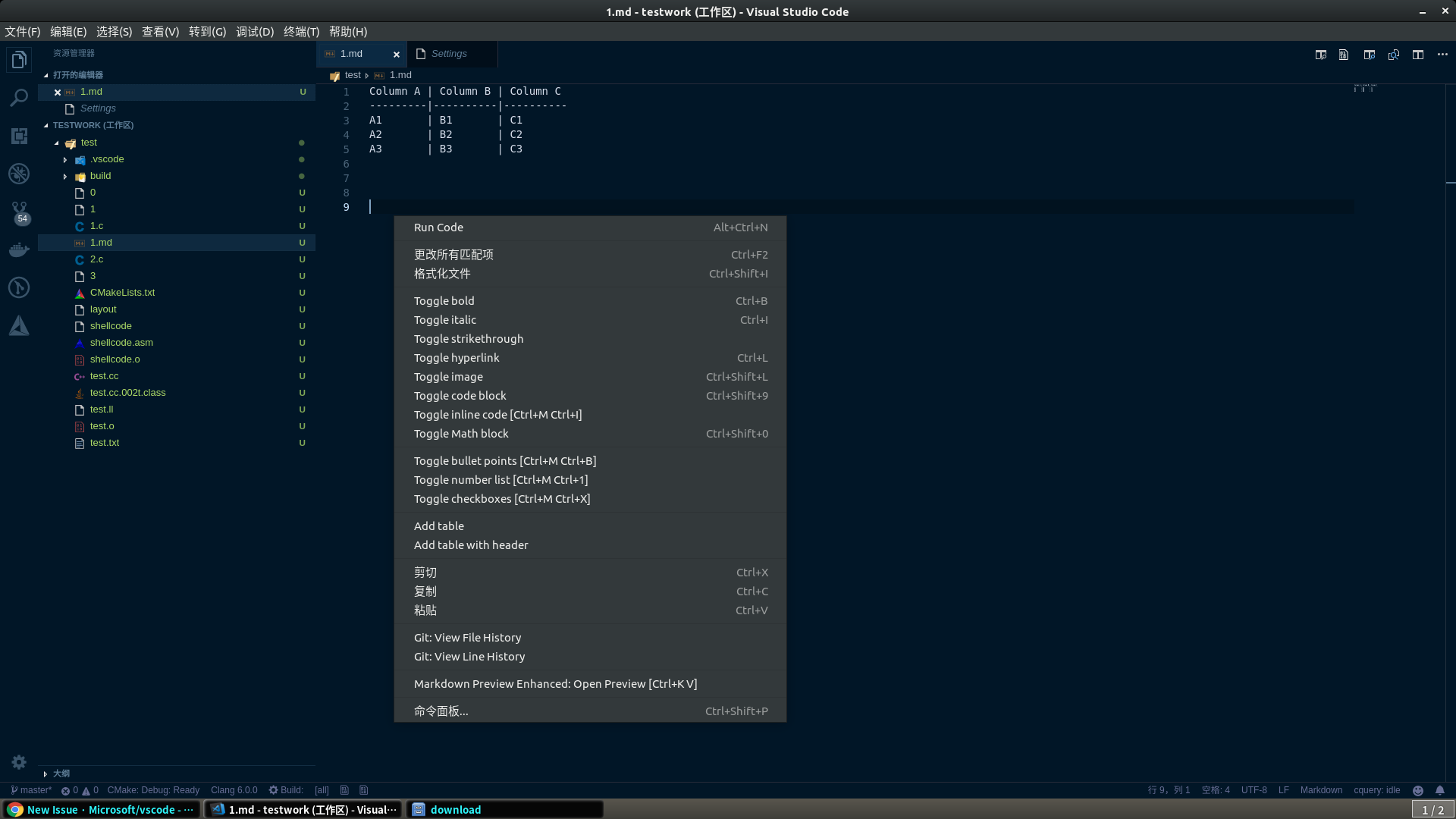Click the master branch indicator in status bar
The width and height of the screenshot is (1456, 819).
[32, 790]
